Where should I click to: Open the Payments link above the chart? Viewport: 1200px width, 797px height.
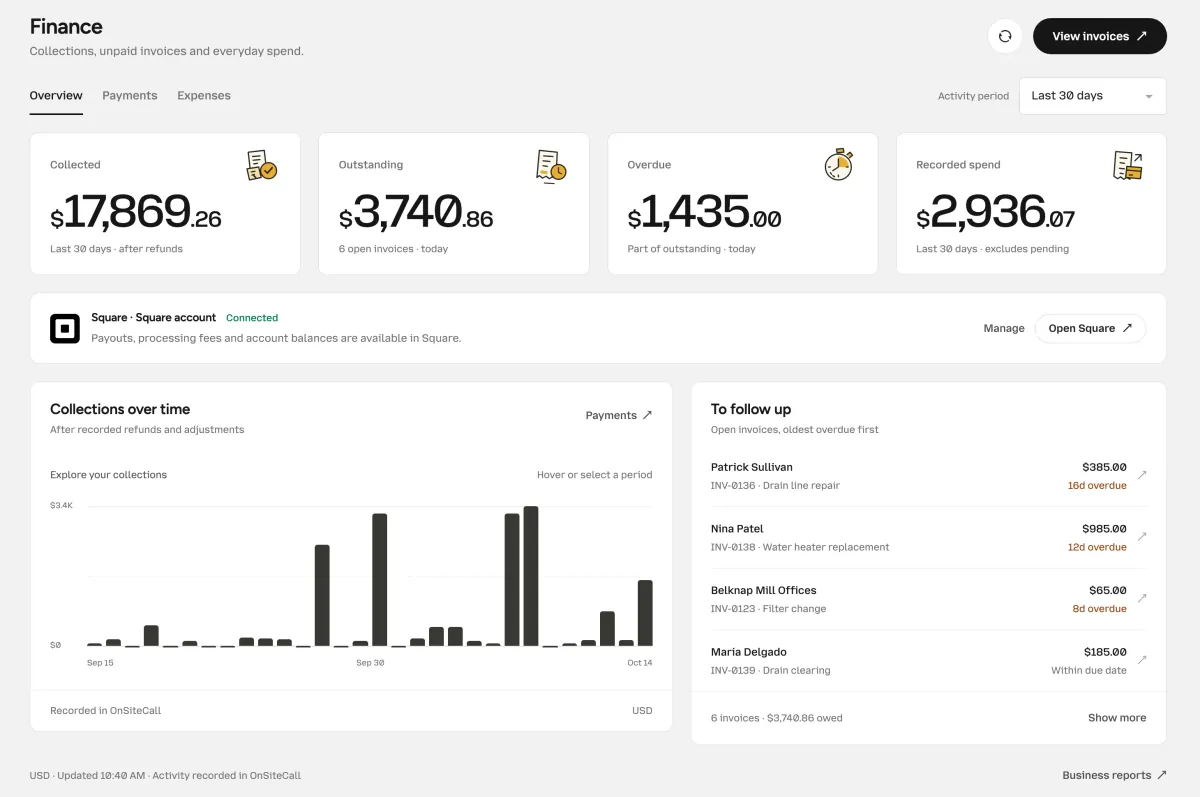(x=619, y=415)
